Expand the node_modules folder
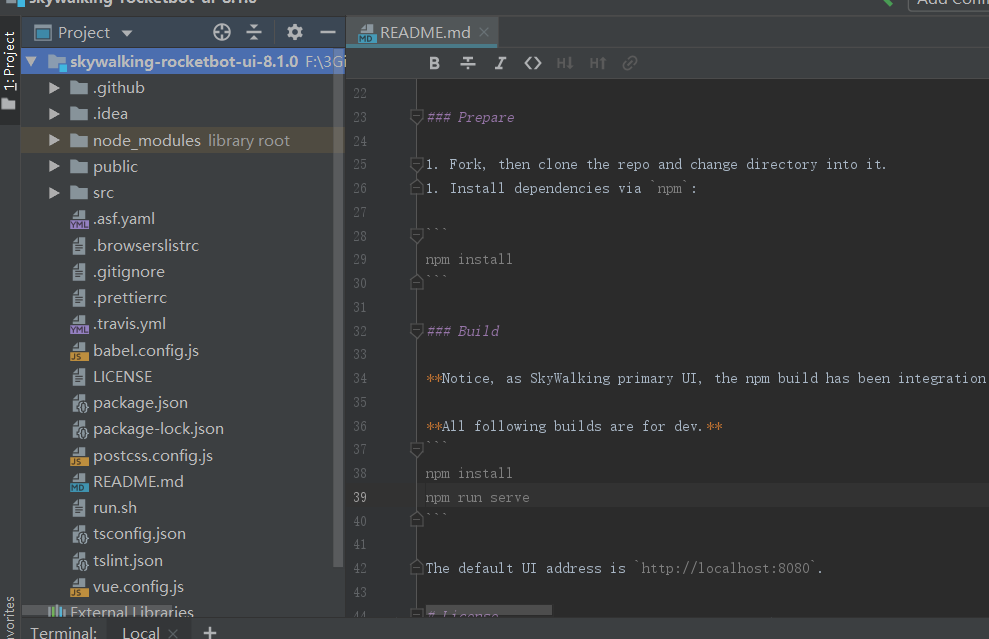This screenshot has width=989, height=639. pos(54,140)
